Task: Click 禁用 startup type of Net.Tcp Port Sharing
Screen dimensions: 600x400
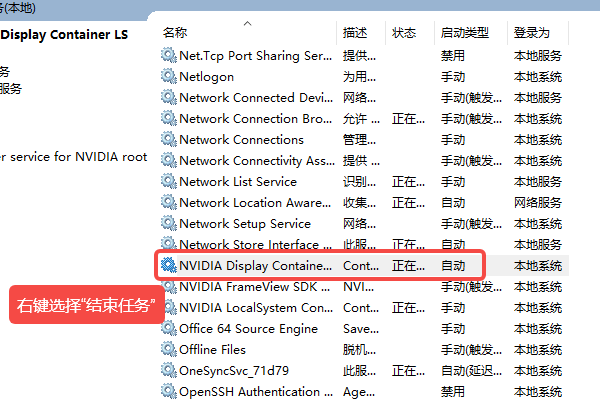Action: [x=453, y=56]
